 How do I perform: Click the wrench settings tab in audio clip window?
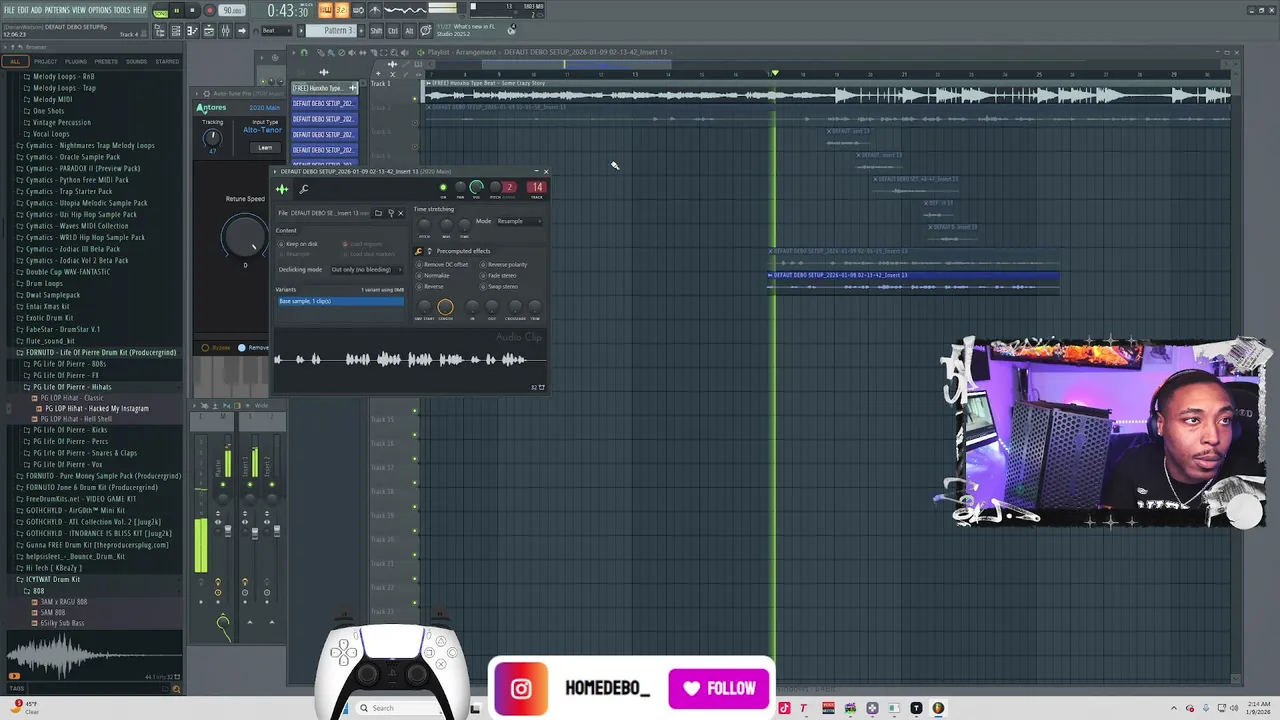pos(304,189)
